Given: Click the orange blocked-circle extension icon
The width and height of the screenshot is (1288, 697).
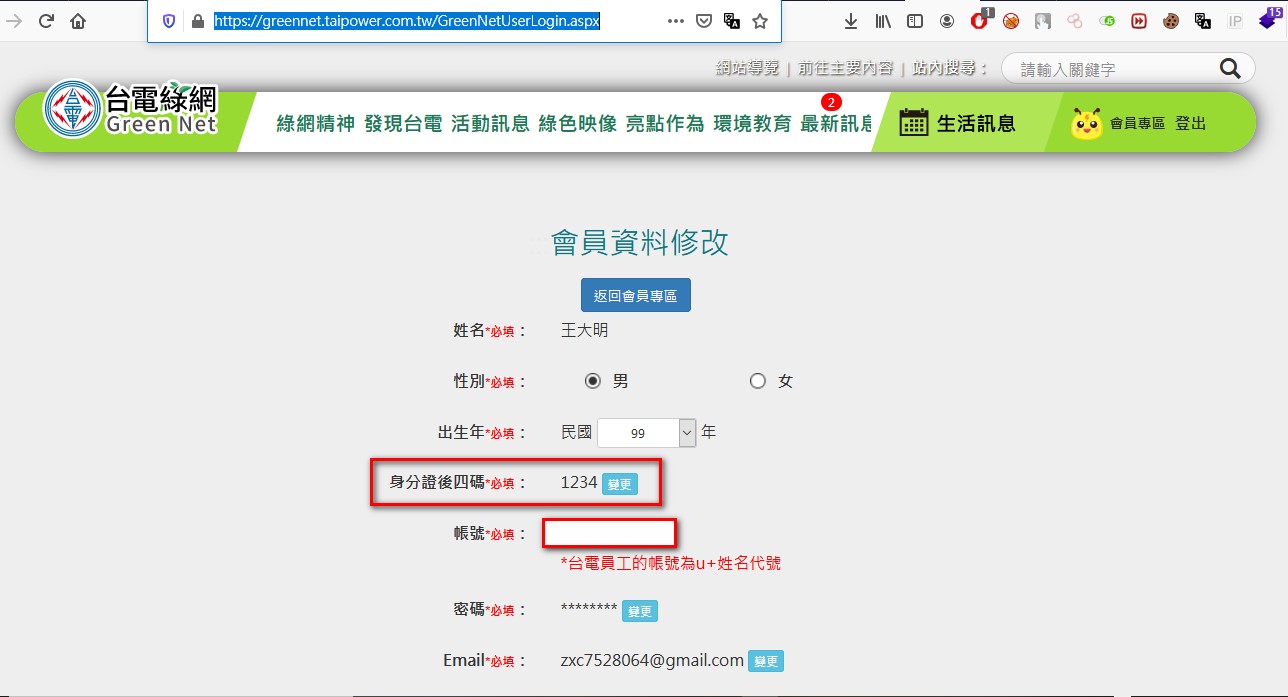Looking at the screenshot, I should [x=1011, y=21].
